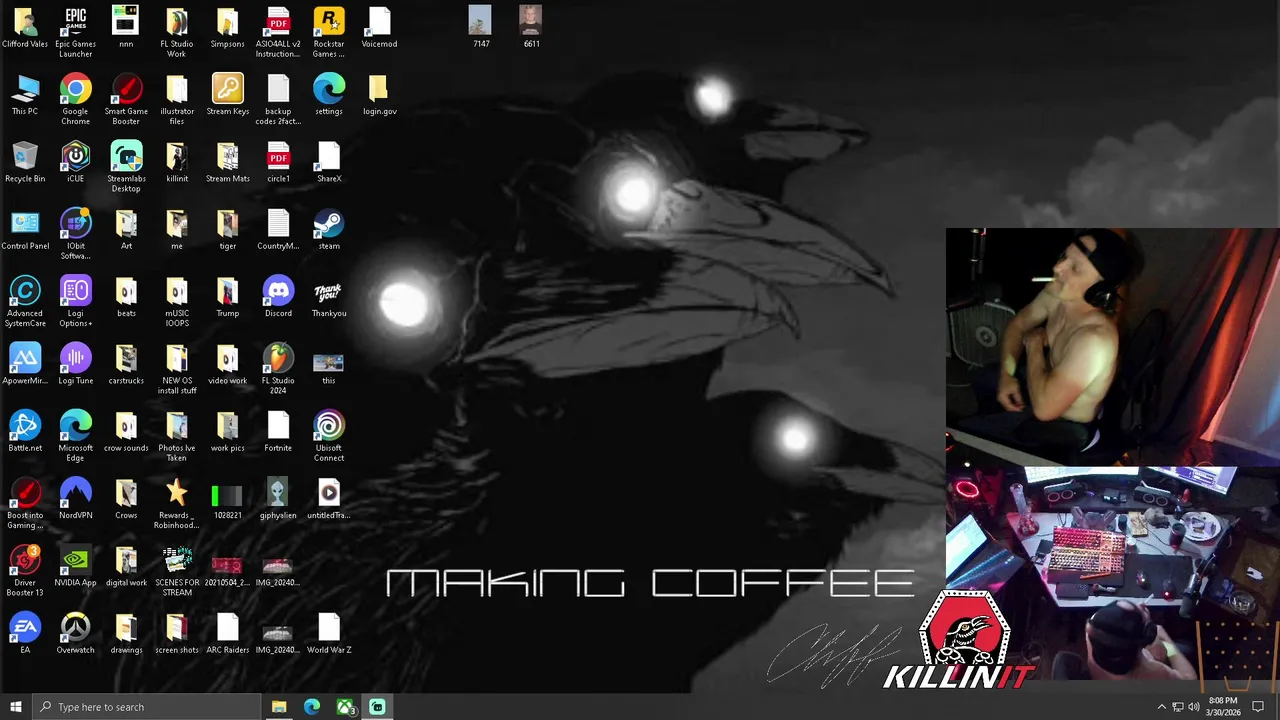Open the Simpsons folder

pyautogui.click(x=227, y=28)
